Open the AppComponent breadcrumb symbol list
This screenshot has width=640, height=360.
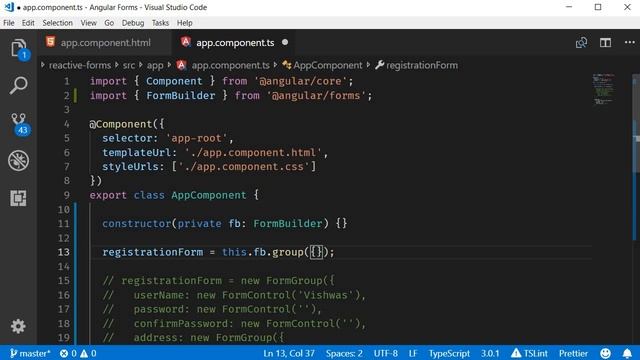pyautogui.click(x=327, y=65)
